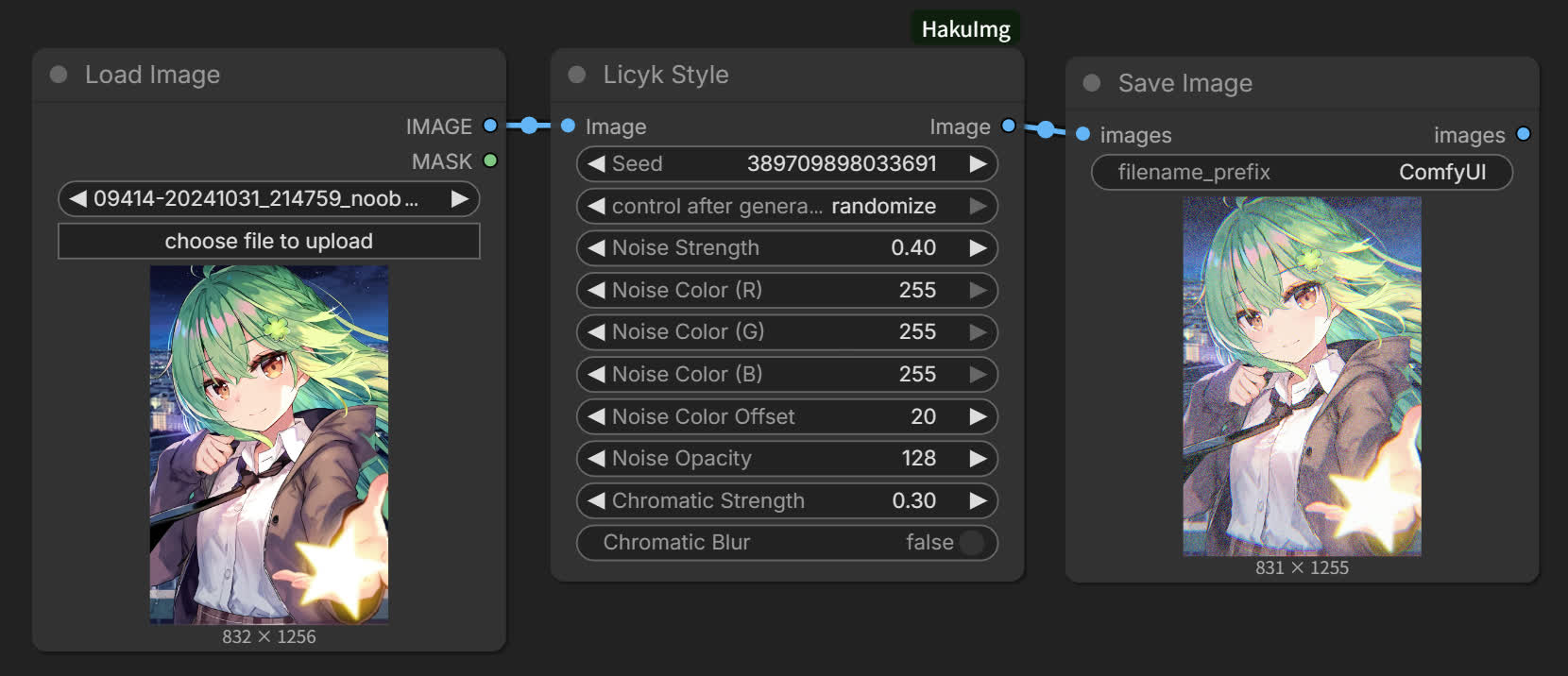This screenshot has width=1568, height=676.
Task: Click choose file to upload button
Action: [x=269, y=241]
